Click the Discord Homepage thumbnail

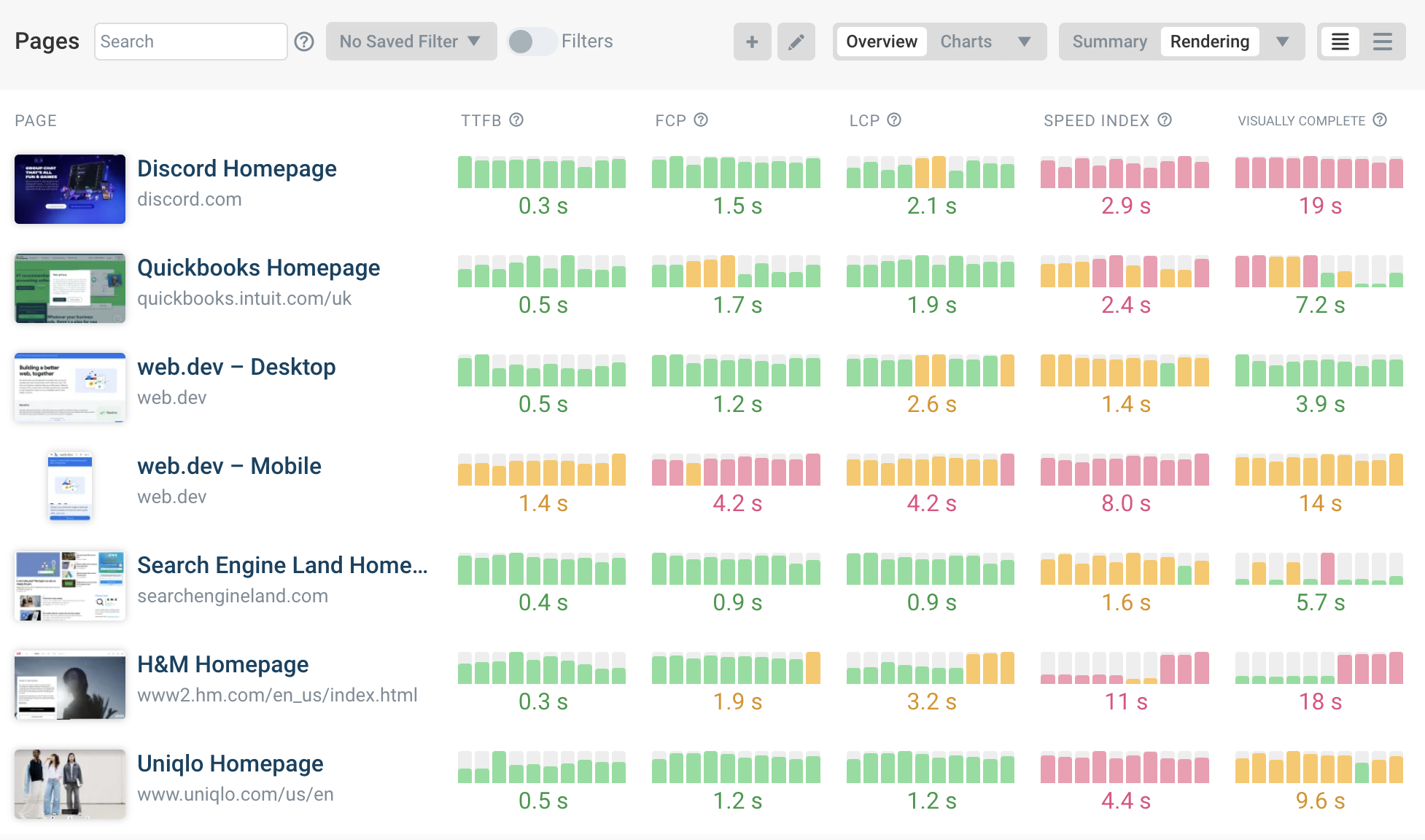[70, 189]
